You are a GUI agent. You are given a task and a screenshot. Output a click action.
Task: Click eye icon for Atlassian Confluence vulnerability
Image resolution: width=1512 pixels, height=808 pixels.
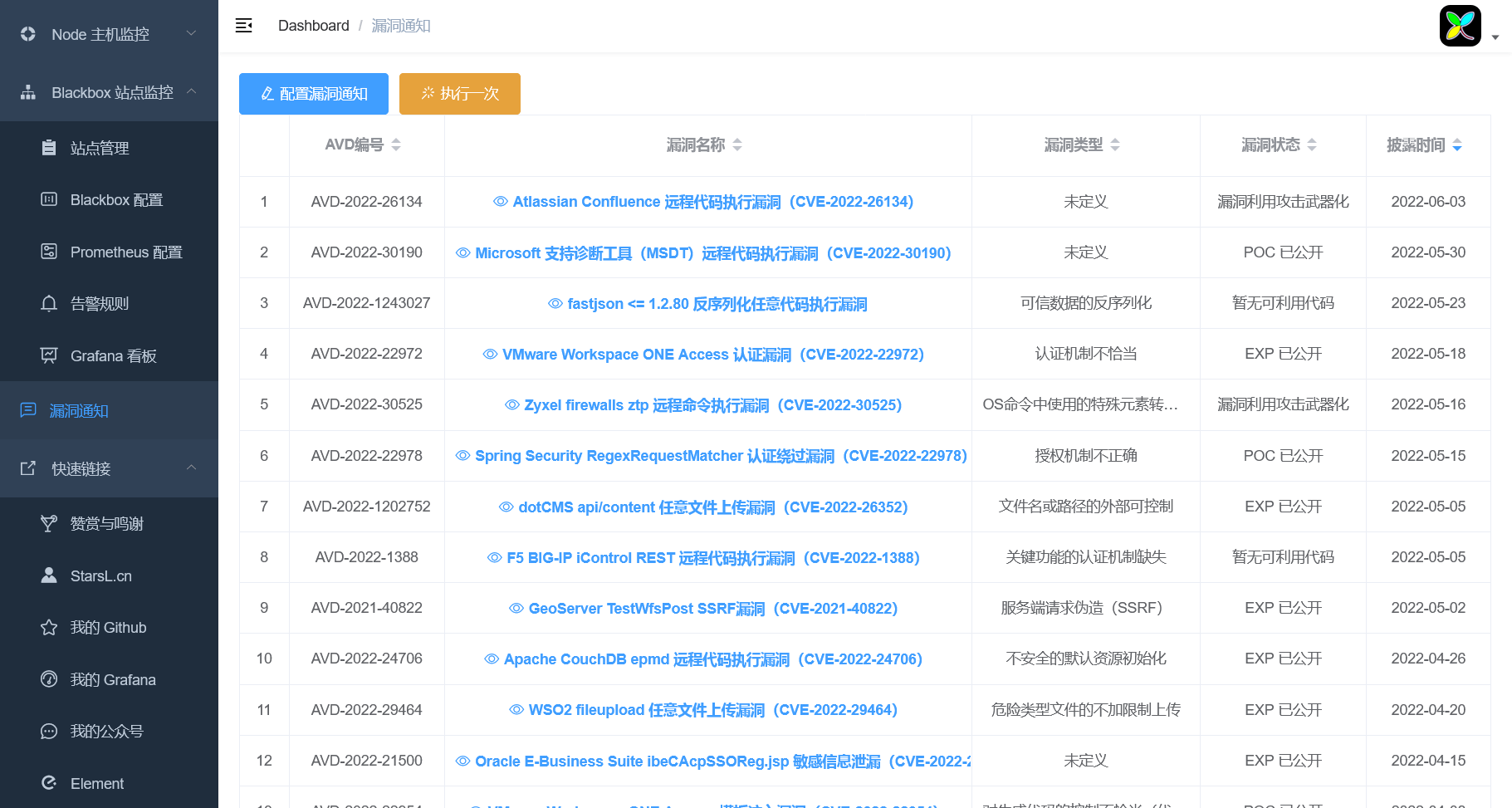coord(501,202)
